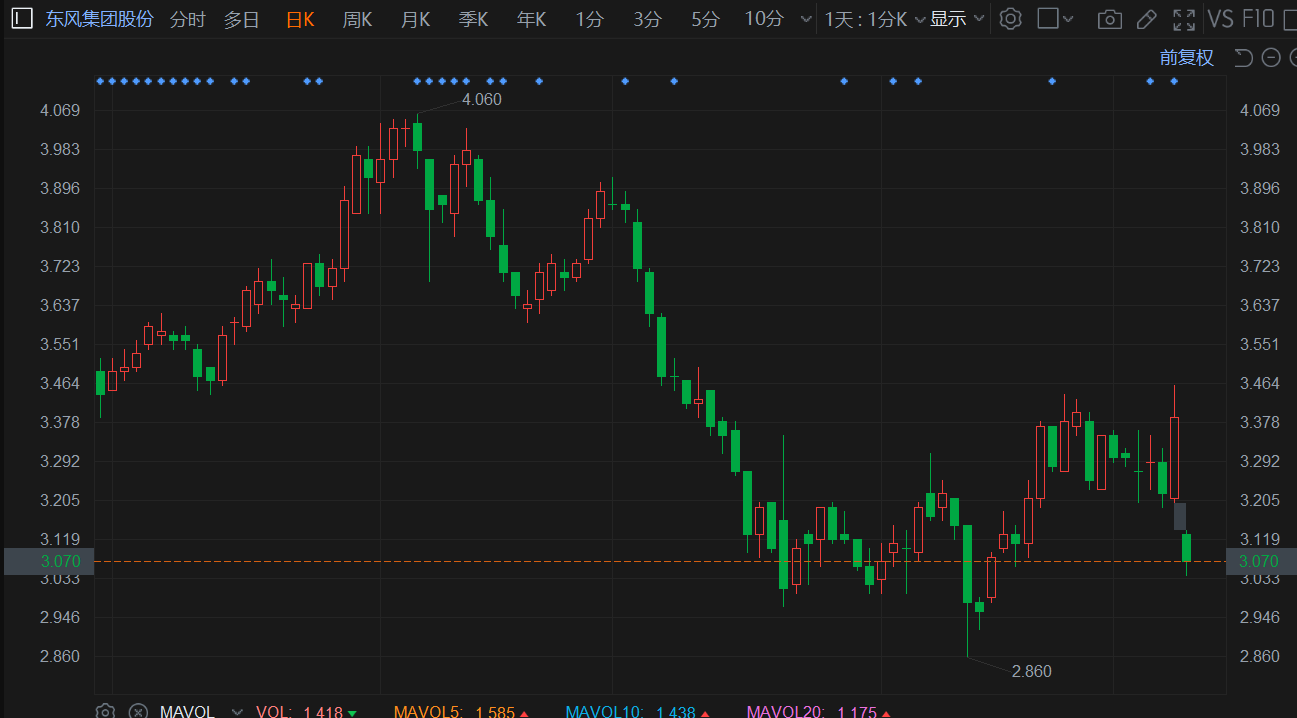Switch to the 周K weekly chart tab
Viewport: 1297px width, 718px height.
click(x=357, y=18)
